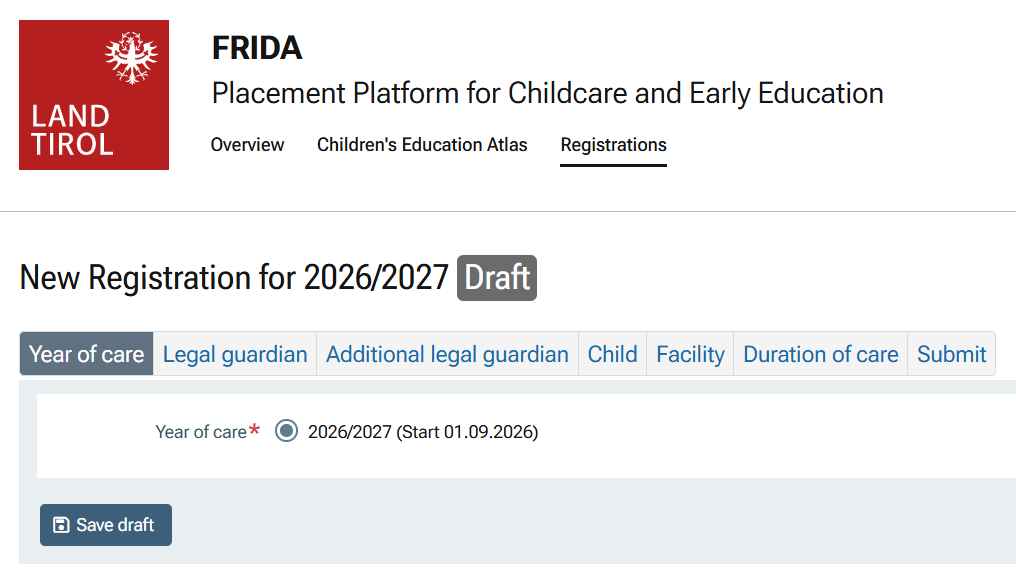Open the Registrations navigation item
The height and width of the screenshot is (583, 1016).
(613, 145)
